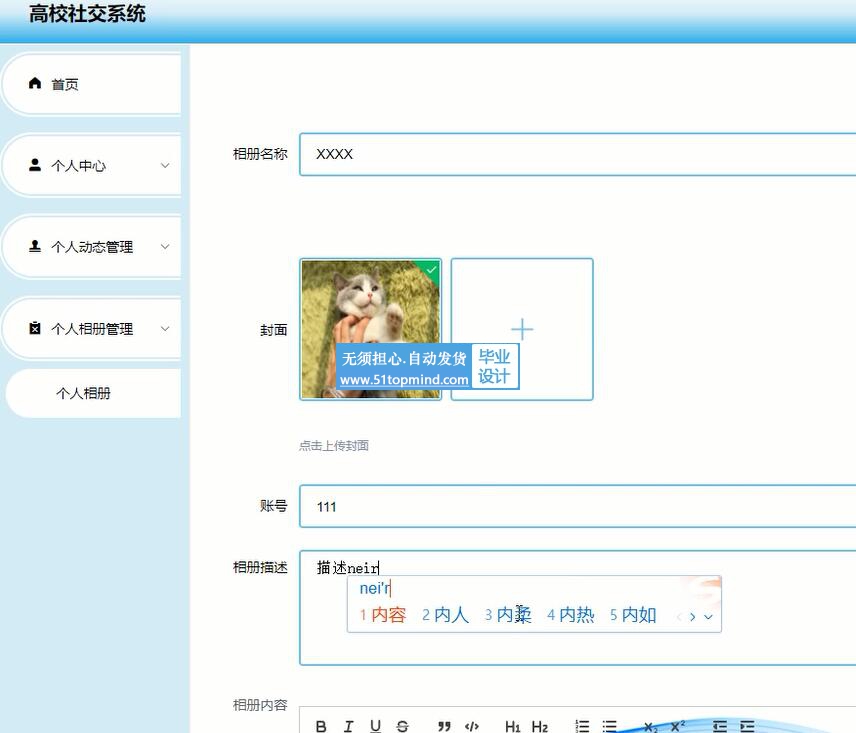Apply superscript formatting
856x733 pixels.
pos(677,726)
